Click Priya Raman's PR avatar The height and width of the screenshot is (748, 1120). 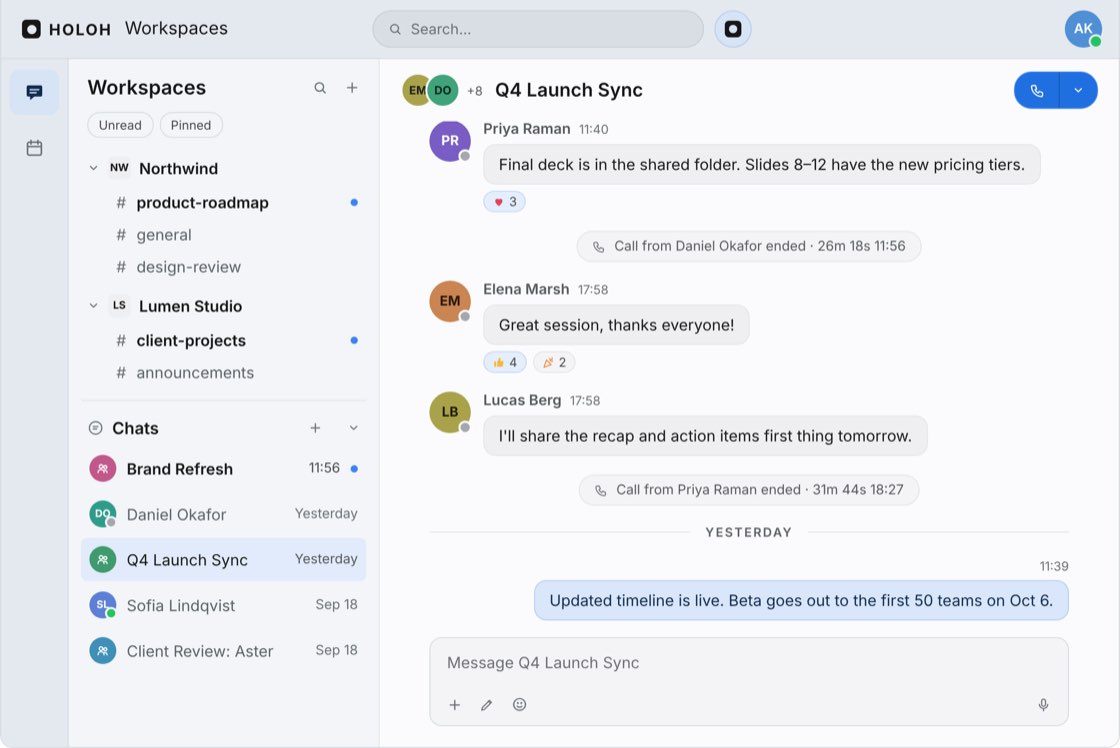450,141
